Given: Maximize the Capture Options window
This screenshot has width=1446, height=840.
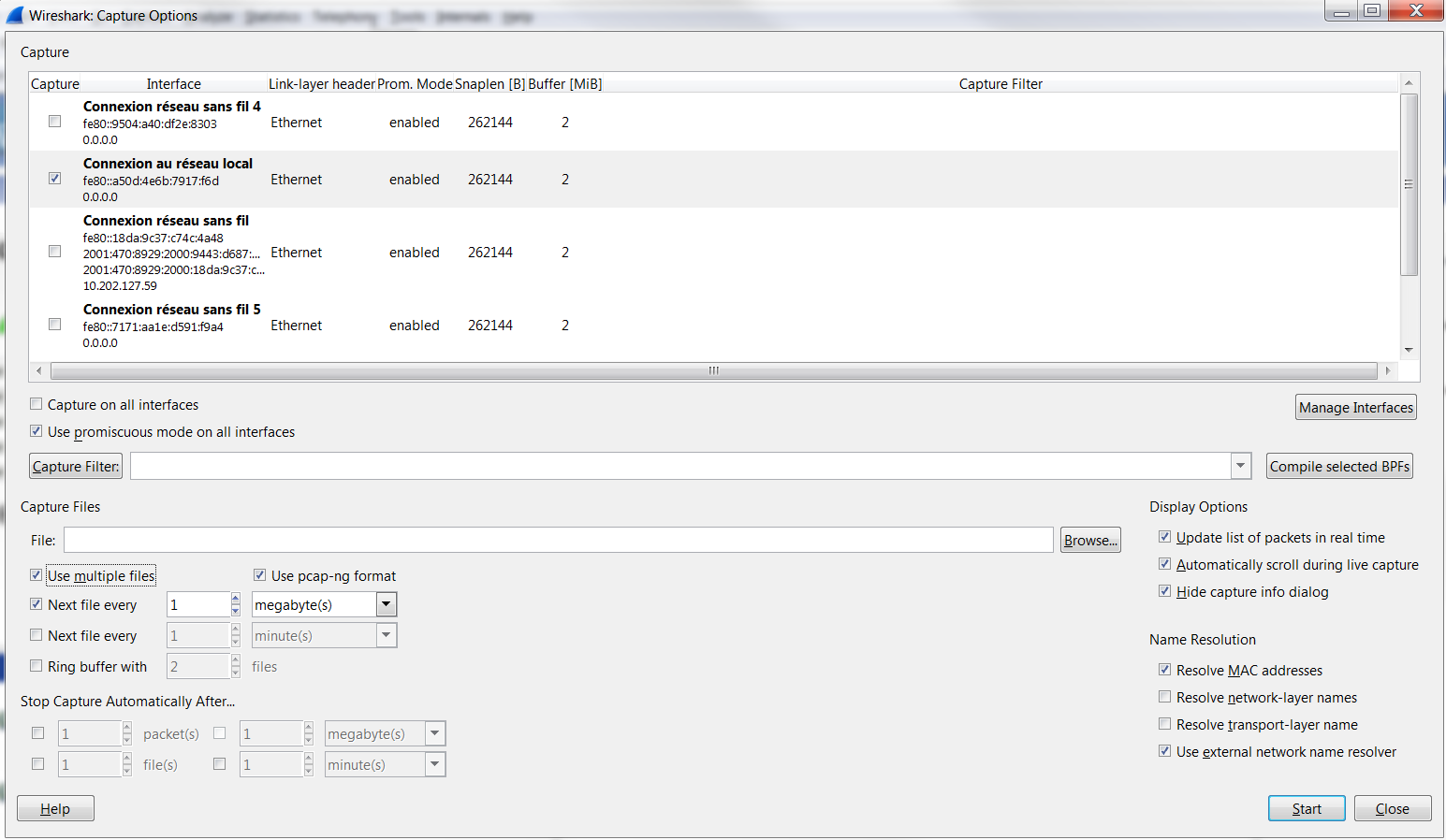Looking at the screenshot, I should click(x=1372, y=10).
